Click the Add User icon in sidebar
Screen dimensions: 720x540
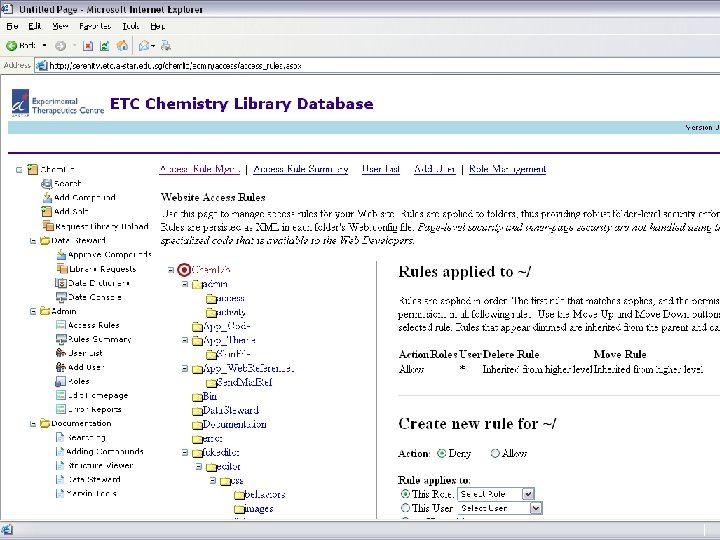61,367
